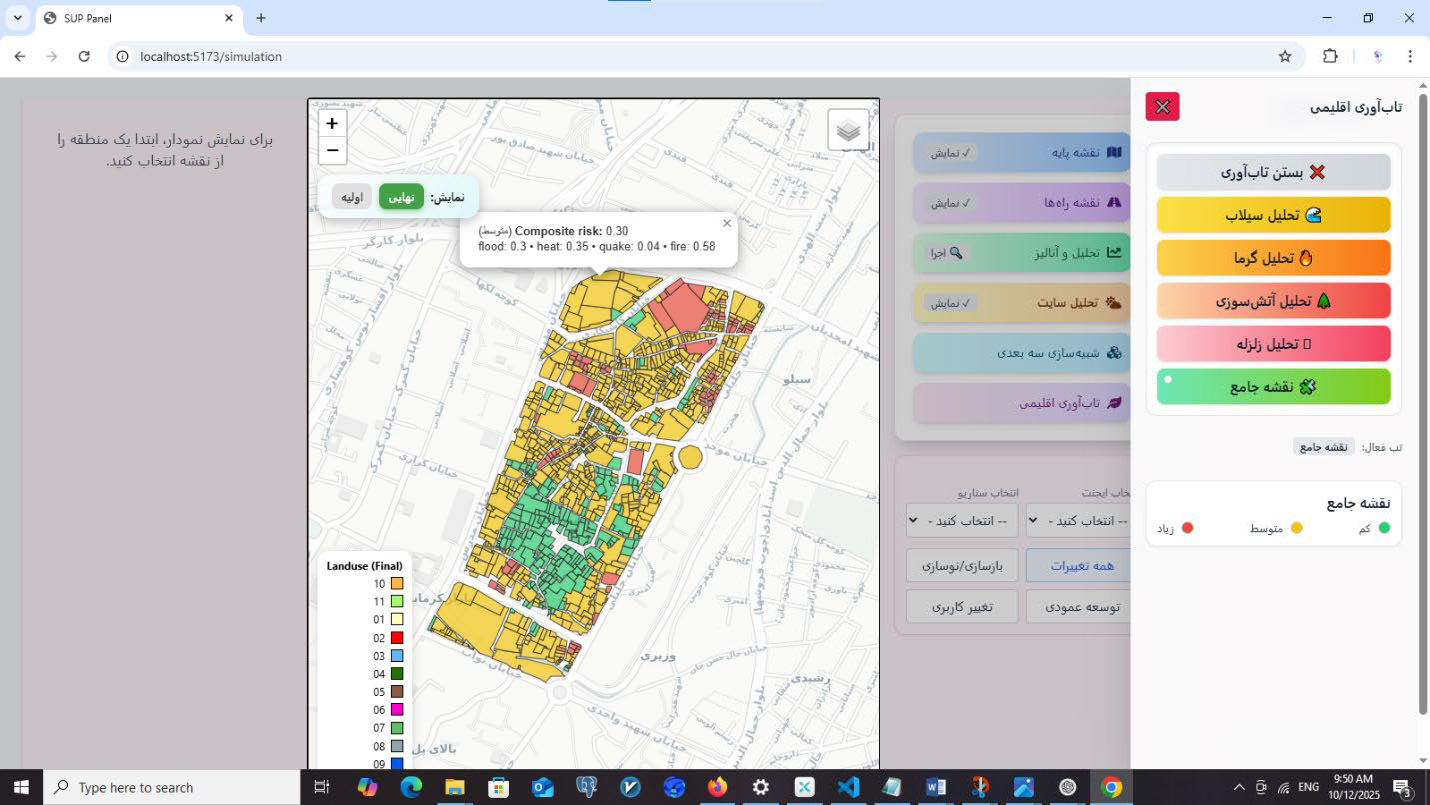Click the active tab badge نقشه جامع
This screenshot has height=805, width=1430.
point(1324,447)
